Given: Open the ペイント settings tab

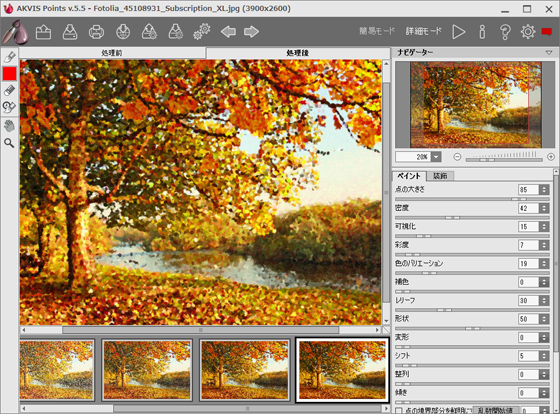Looking at the screenshot, I should coord(409,176).
